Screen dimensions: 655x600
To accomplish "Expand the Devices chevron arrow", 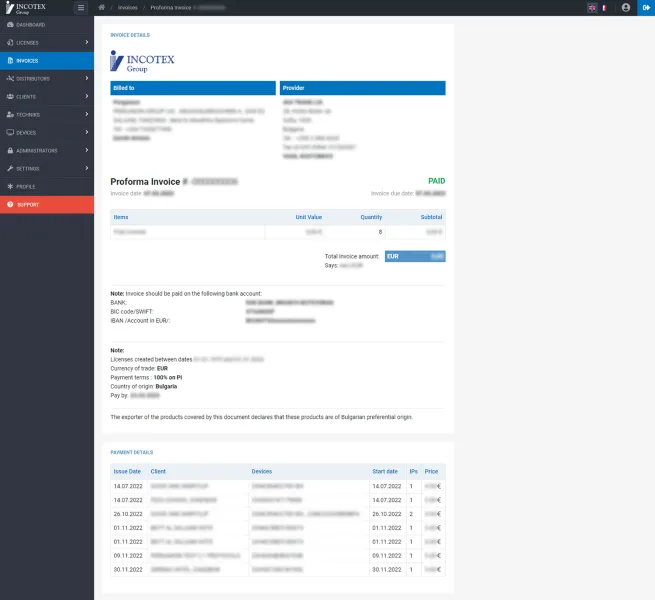I will (x=86, y=132).
